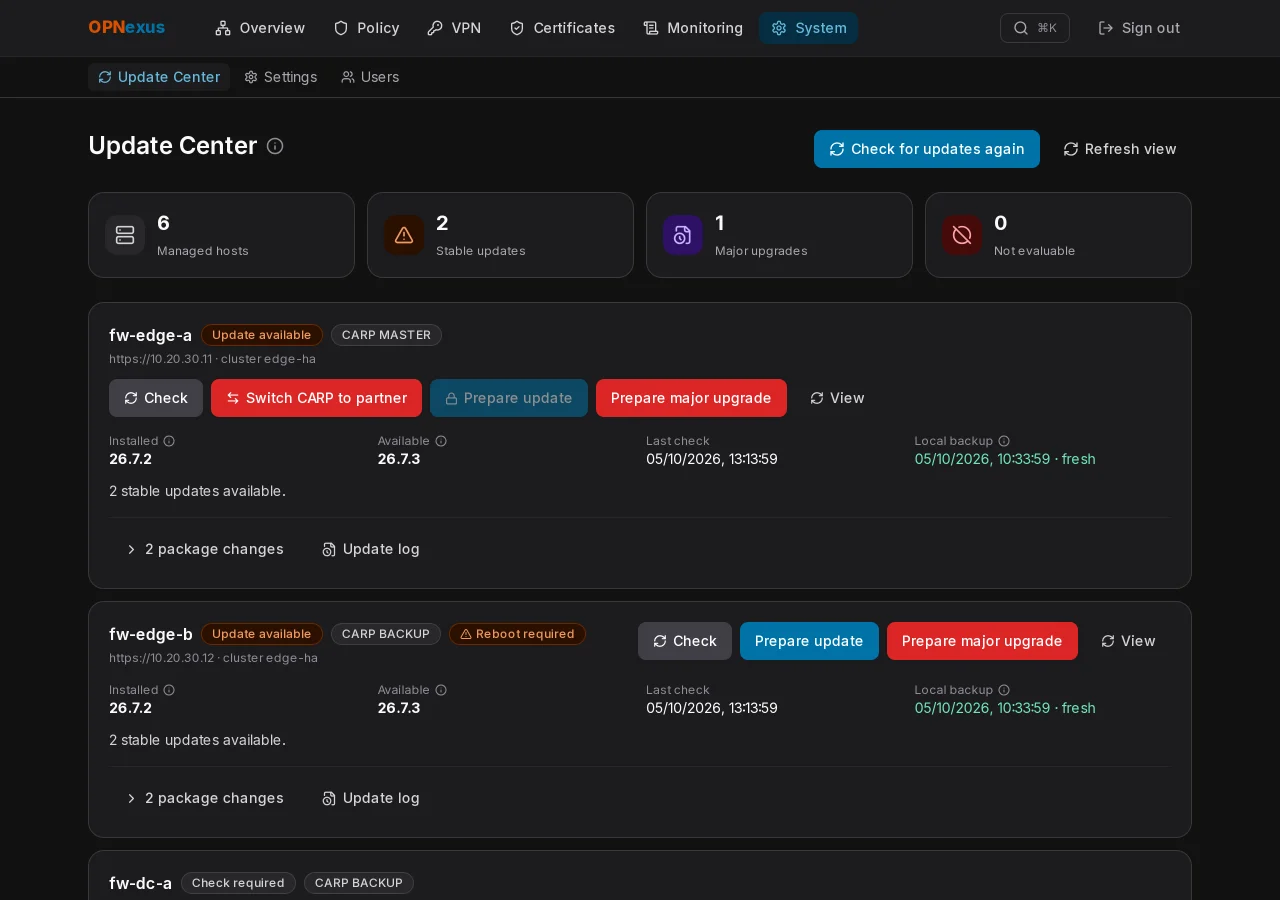1280x900 pixels.
Task: Open the Policy nav item
Action: 366,28
